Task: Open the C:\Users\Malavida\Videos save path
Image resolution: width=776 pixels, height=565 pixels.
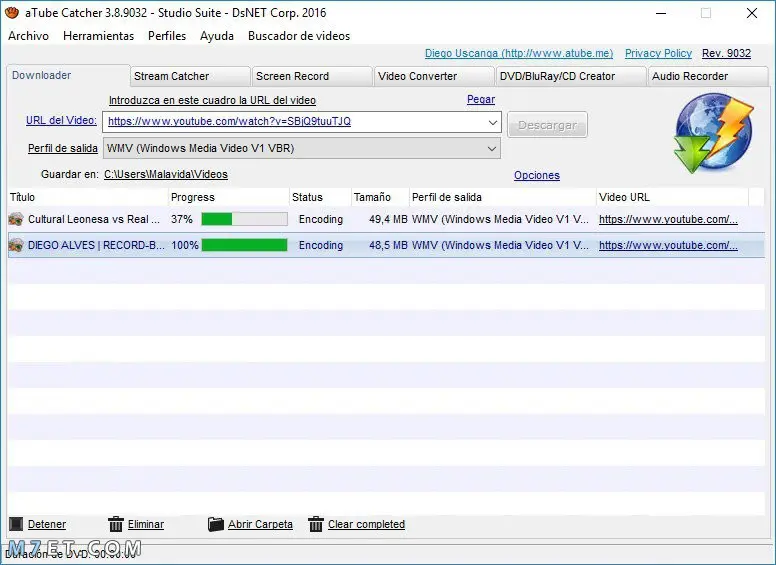Action: 166,174
